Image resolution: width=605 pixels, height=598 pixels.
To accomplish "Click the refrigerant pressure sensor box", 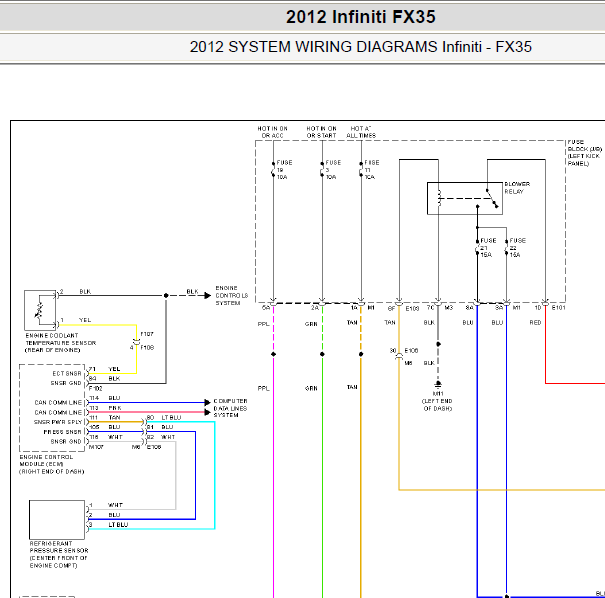I will click(x=57, y=520).
